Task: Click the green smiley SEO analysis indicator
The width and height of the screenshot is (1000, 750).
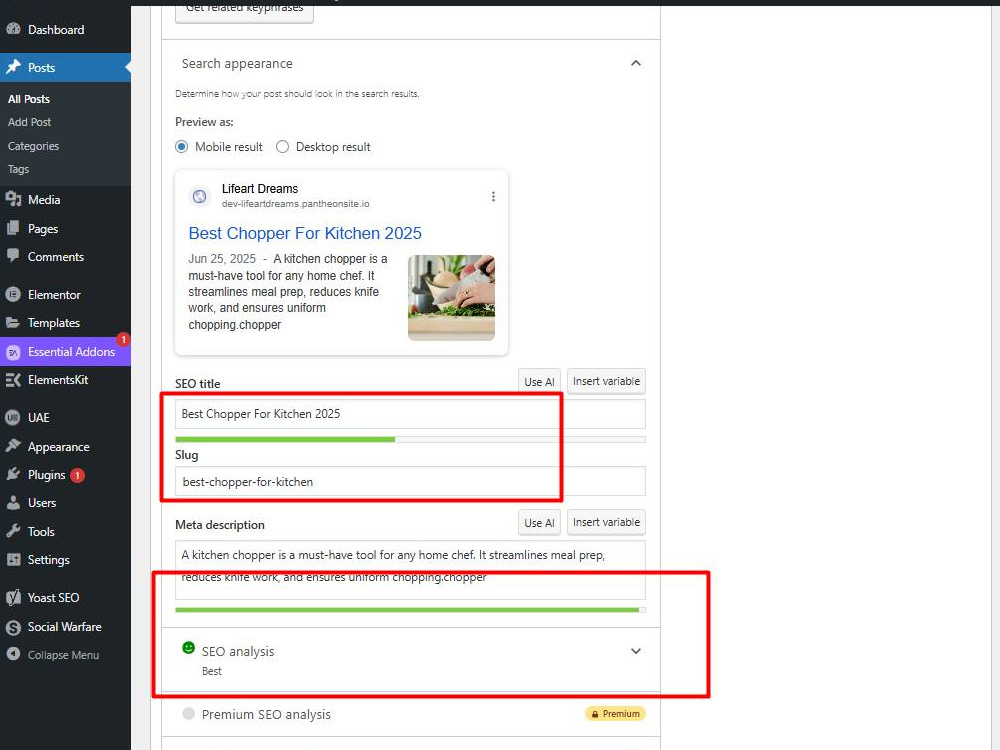Action: [188, 648]
